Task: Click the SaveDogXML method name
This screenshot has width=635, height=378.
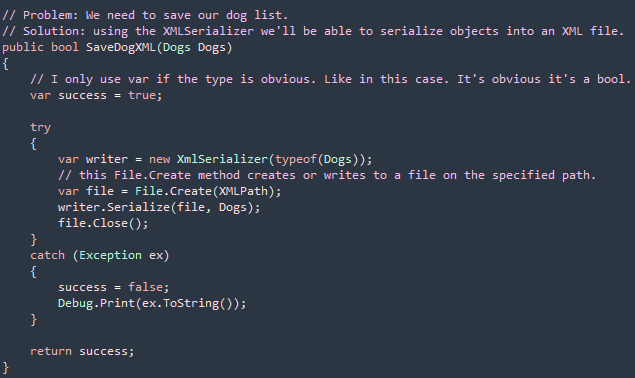Action: tap(121, 47)
